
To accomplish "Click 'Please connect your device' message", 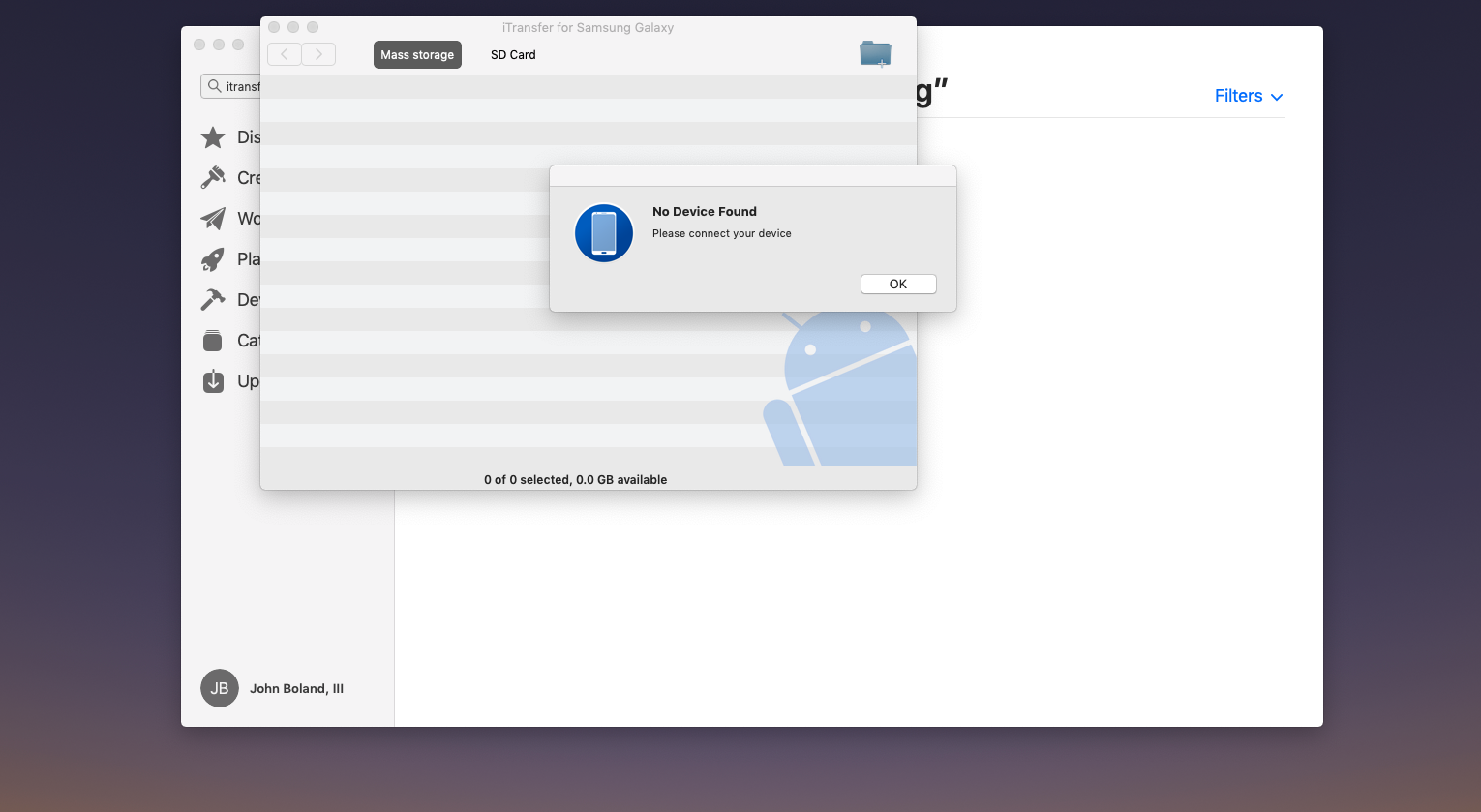I will [722, 233].
